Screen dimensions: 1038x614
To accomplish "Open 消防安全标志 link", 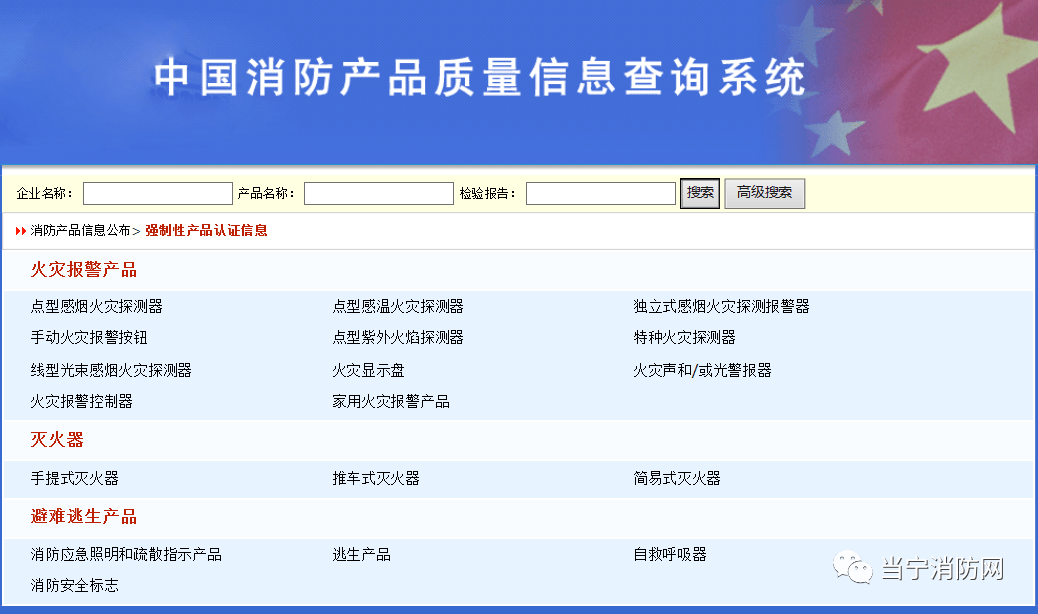I will 74,586.
